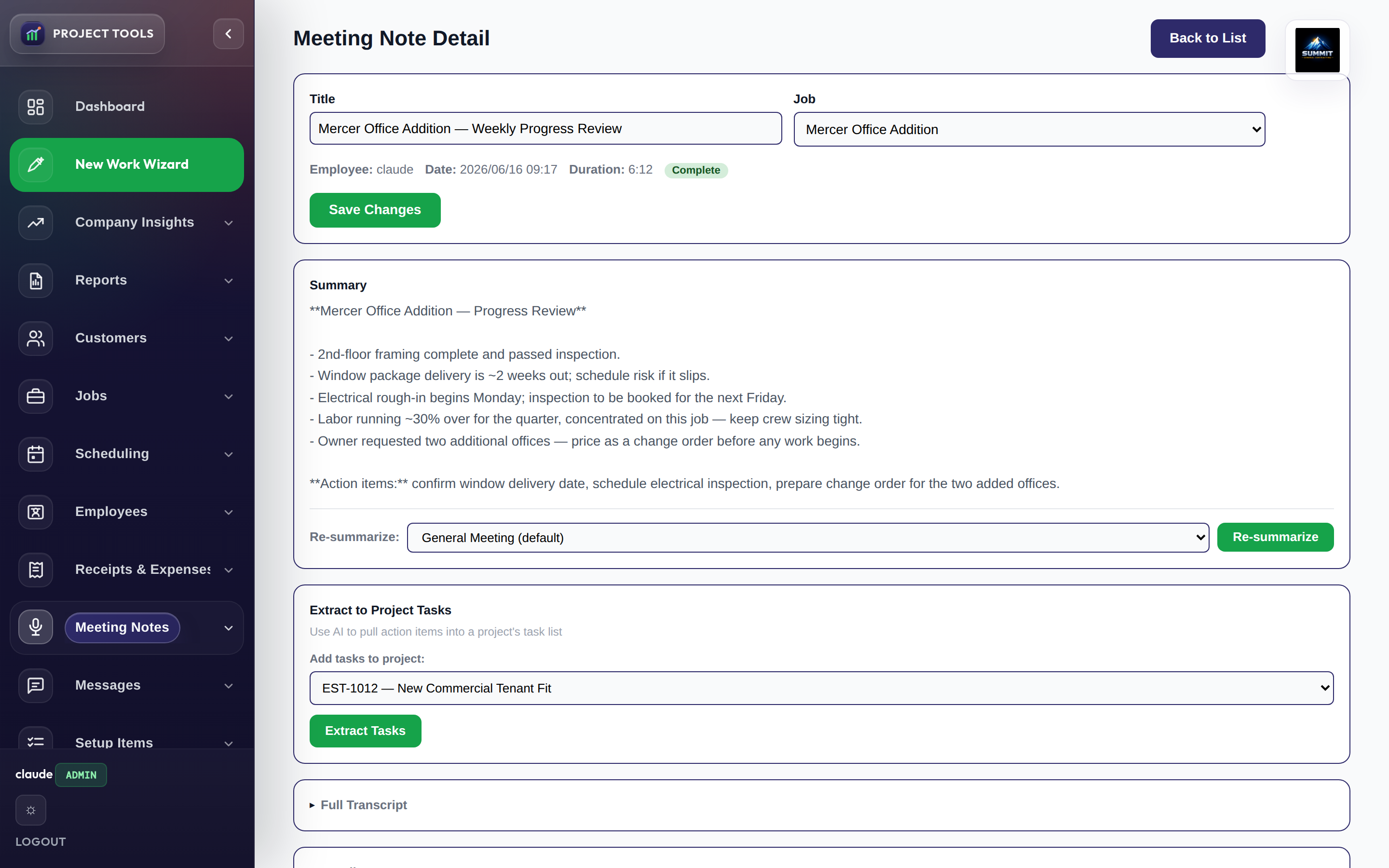Click the Action items summary line
1389x868 pixels.
pos(684,483)
